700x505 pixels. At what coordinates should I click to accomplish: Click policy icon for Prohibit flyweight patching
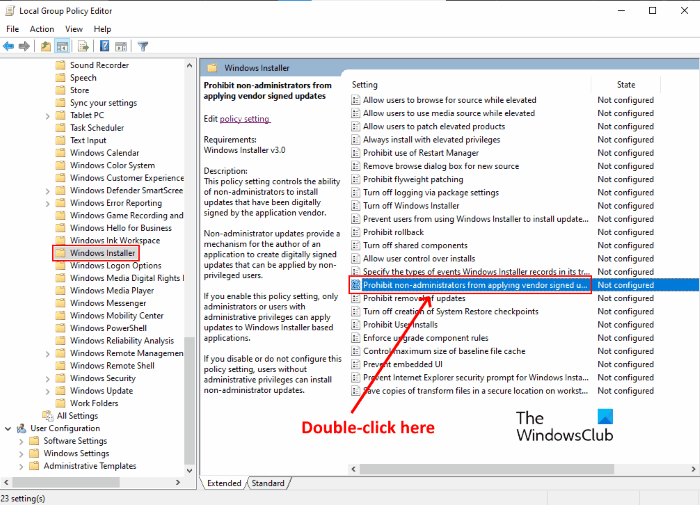click(x=355, y=179)
